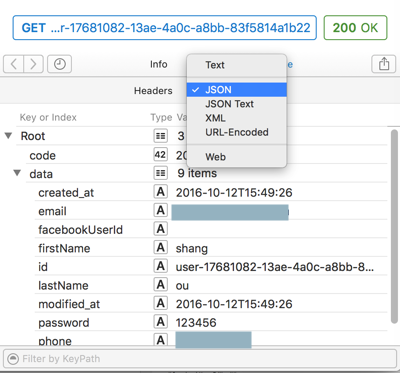Click the filter icon in KeyPath field
This screenshot has width=400, height=373.
[13, 359]
